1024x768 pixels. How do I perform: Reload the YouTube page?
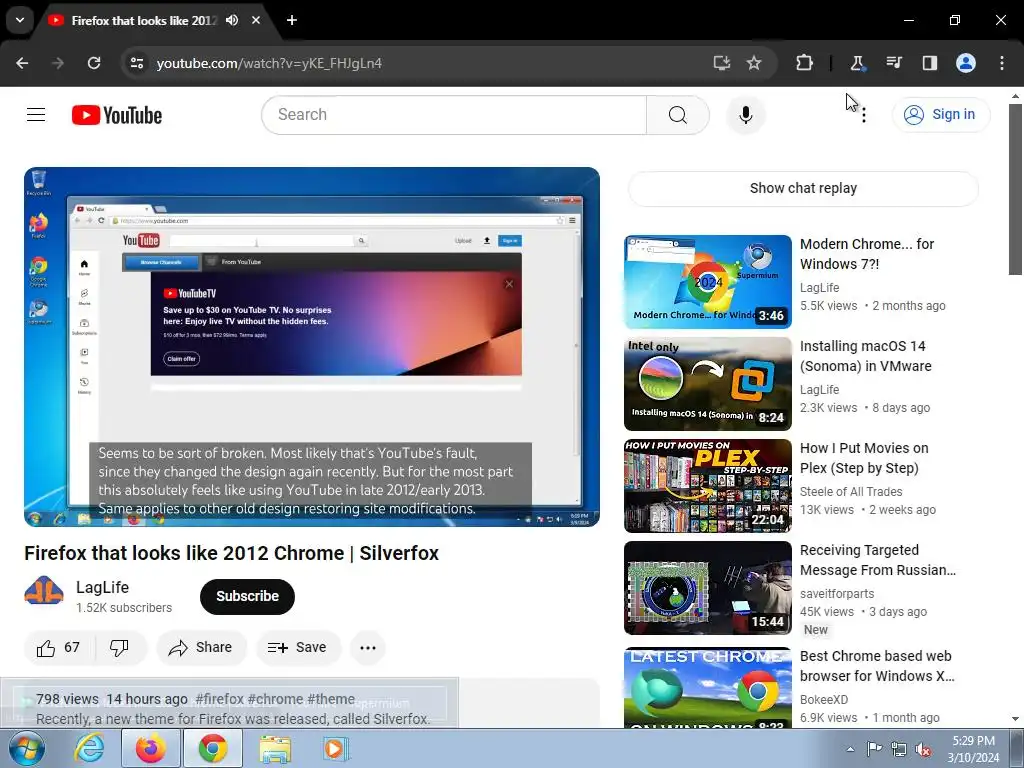94,63
